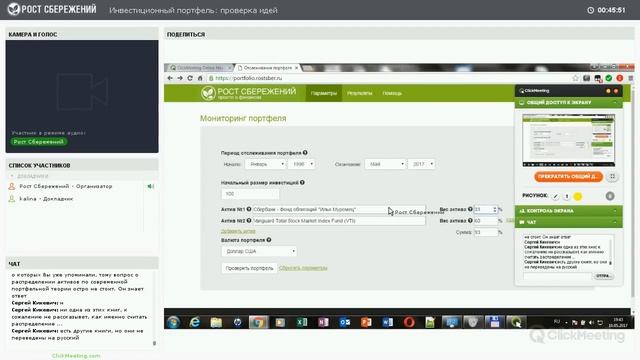This screenshot has height=360, width=640.
Task: Go to browser home page
Action: click(200, 78)
